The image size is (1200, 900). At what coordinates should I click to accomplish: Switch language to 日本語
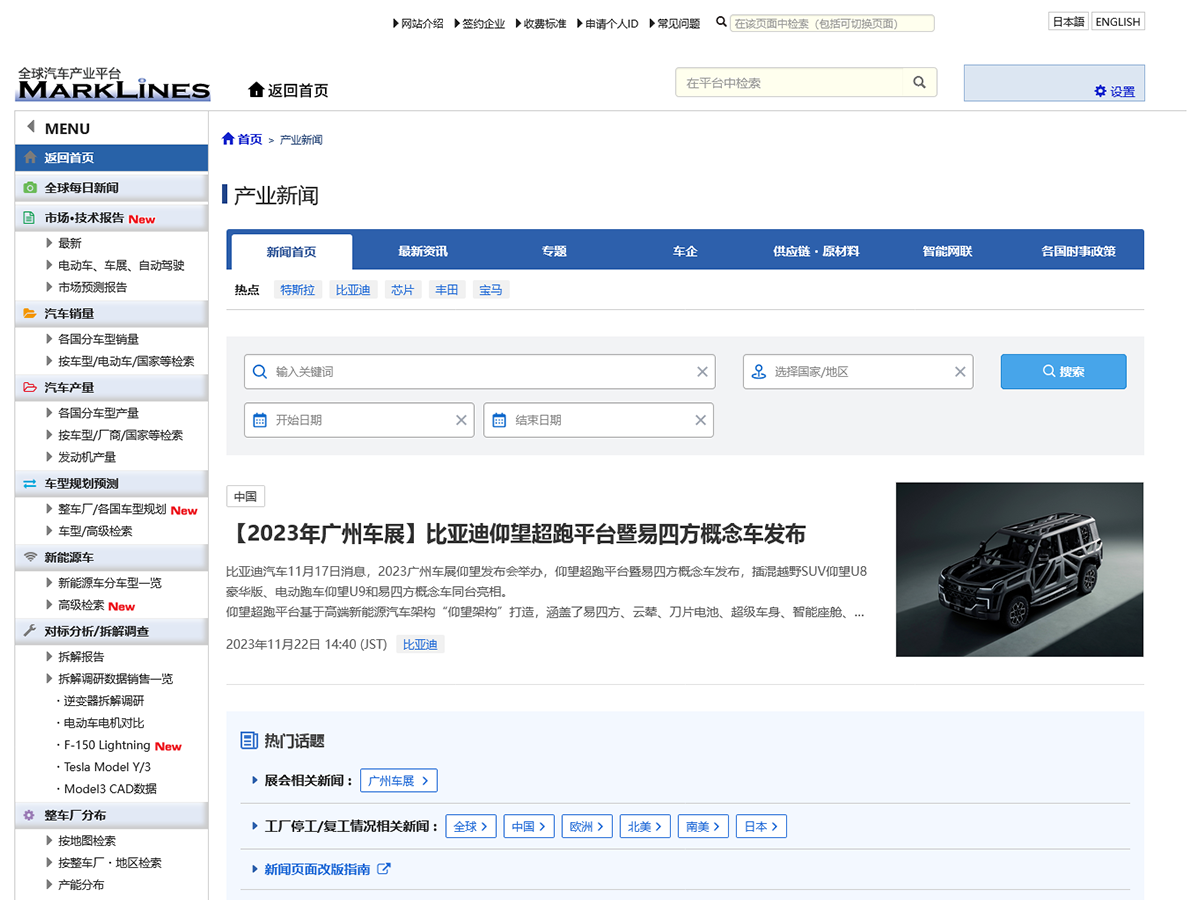(1068, 22)
